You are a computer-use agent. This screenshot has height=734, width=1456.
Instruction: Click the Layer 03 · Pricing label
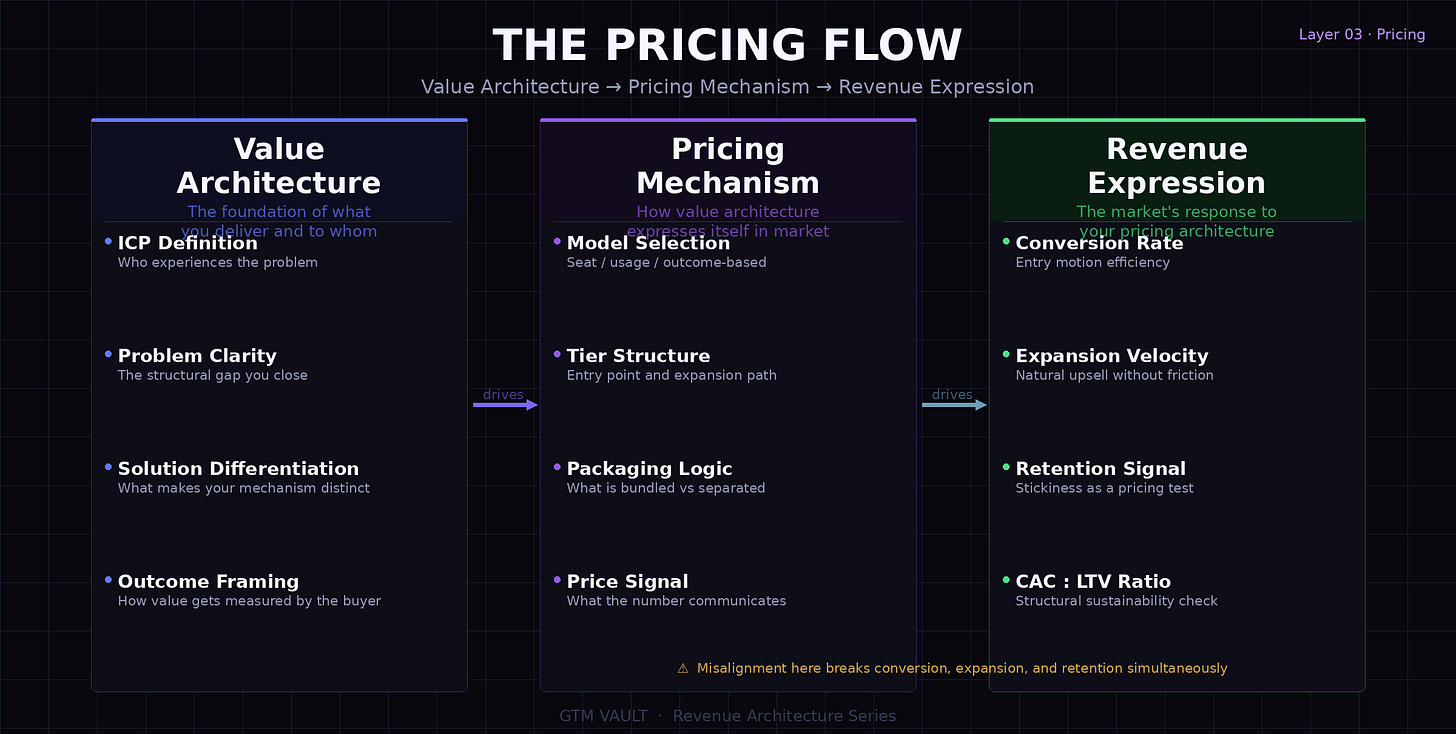click(x=1362, y=35)
